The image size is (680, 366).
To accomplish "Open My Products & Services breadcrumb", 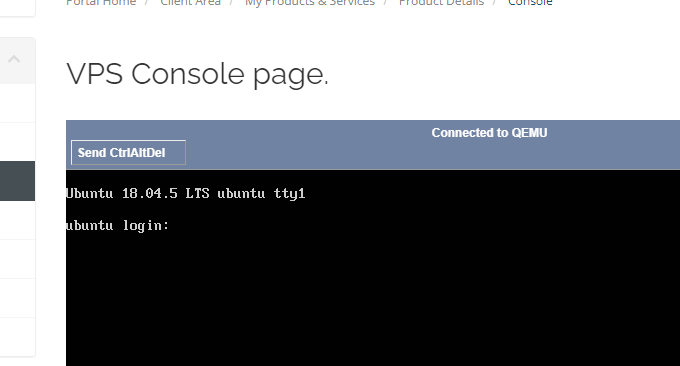I will pyautogui.click(x=310, y=3).
